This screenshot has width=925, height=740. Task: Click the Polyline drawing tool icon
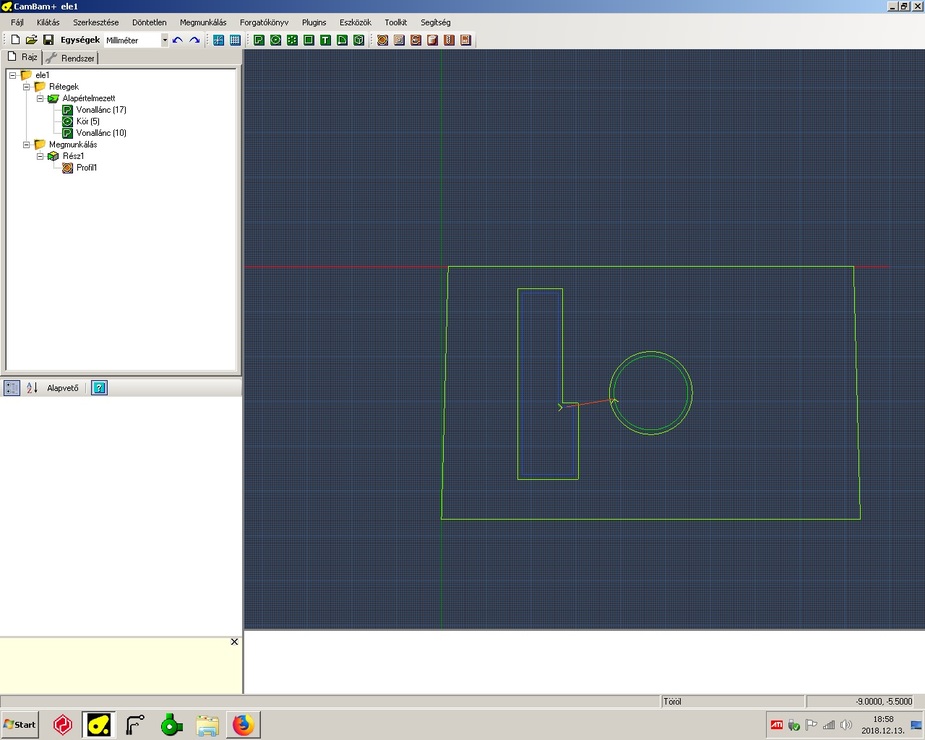coord(258,40)
